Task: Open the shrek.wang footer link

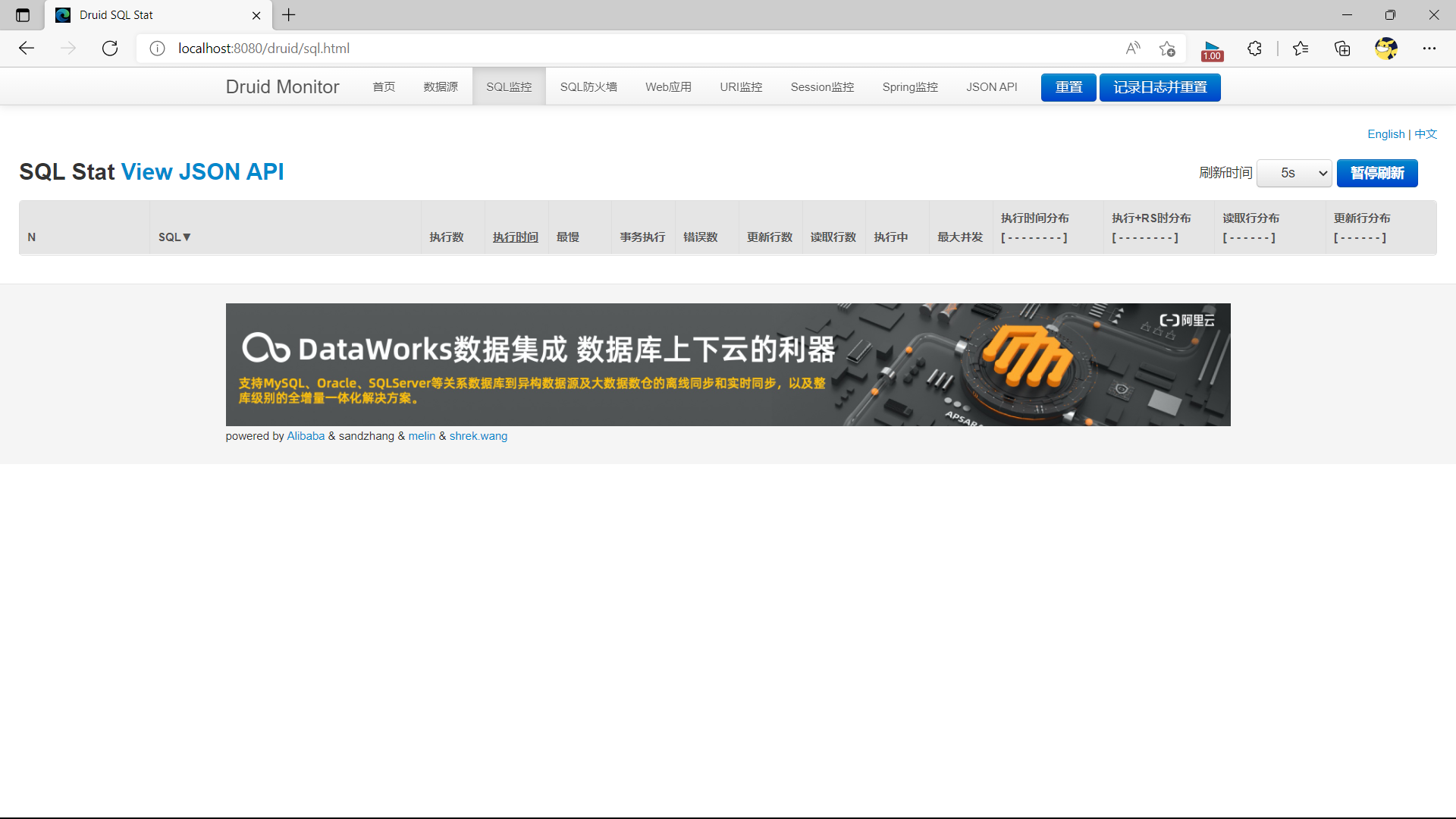Action: [479, 436]
